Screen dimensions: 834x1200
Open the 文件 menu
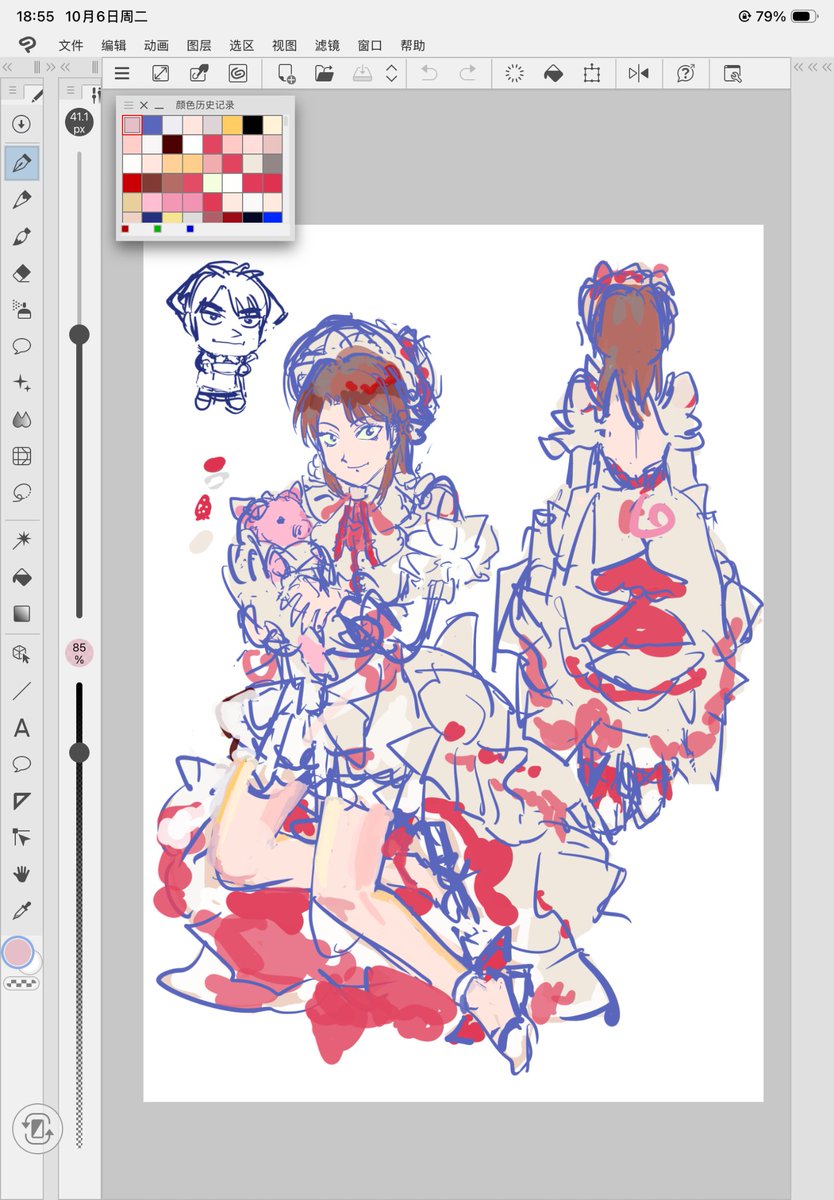tap(71, 45)
